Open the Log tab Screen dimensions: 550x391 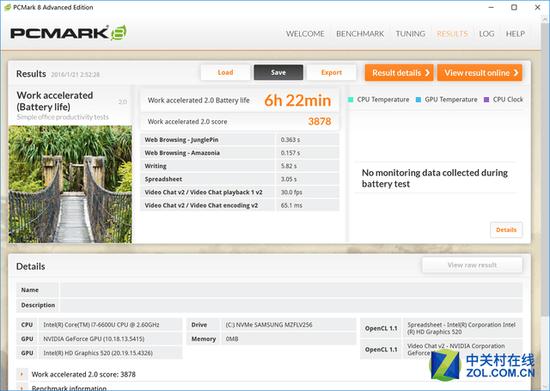point(487,34)
